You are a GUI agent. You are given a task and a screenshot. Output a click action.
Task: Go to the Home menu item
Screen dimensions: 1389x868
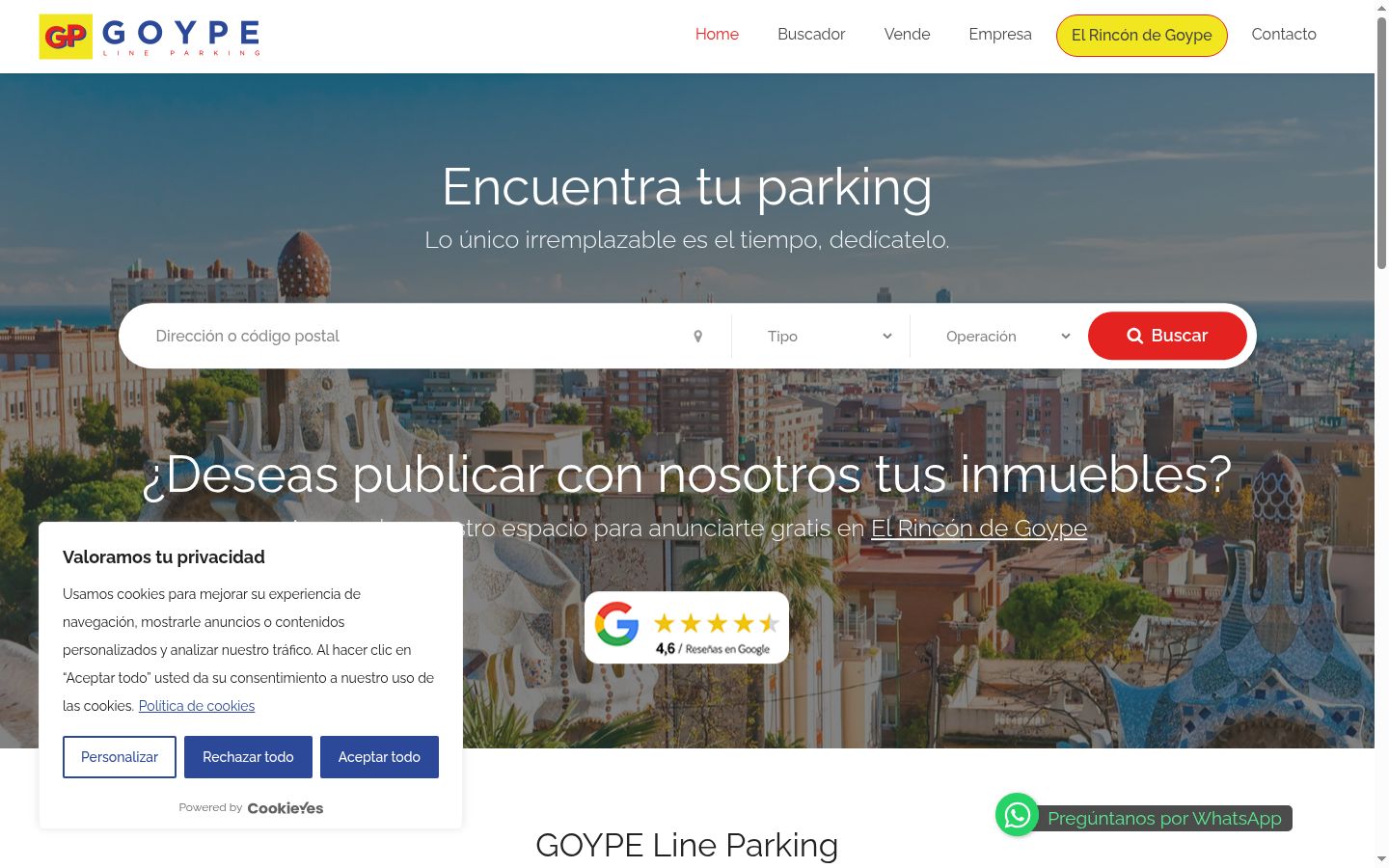(x=717, y=35)
